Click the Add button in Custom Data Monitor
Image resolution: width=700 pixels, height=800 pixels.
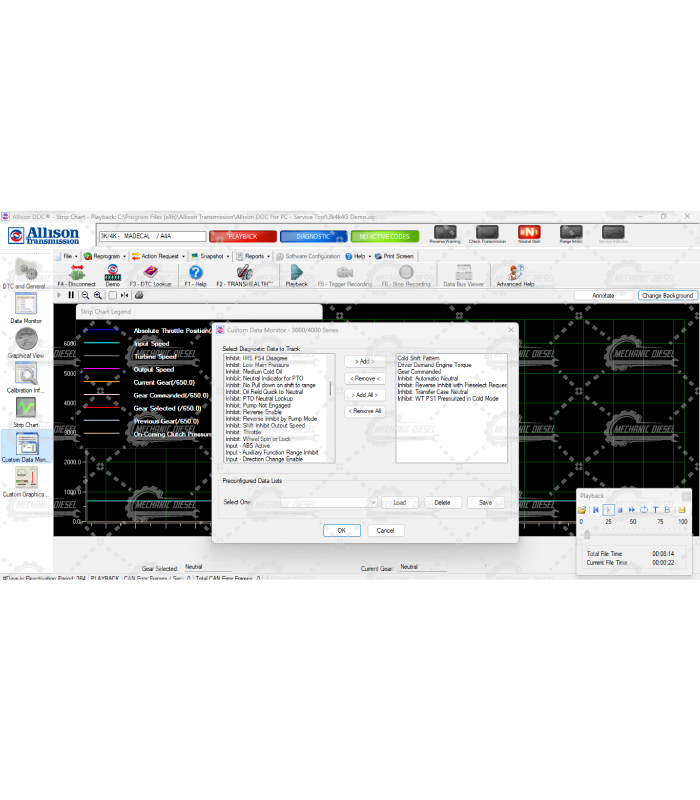point(364,361)
